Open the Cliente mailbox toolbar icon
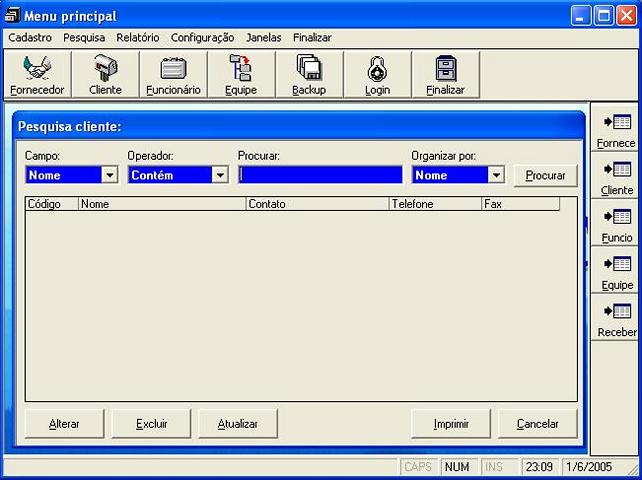Image resolution: width=642 pixels, height=480 pixels. [x=105, y=75]
